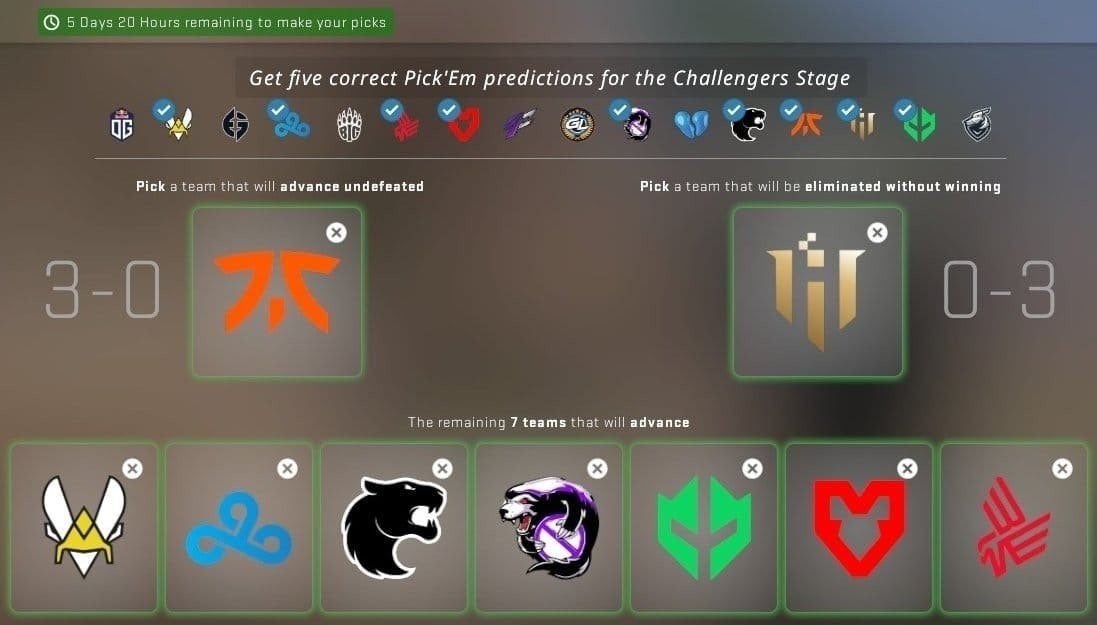Click the green Imperial advance card
The image size is (1097, 625).
pyautogui.click(x=704, y=528)
